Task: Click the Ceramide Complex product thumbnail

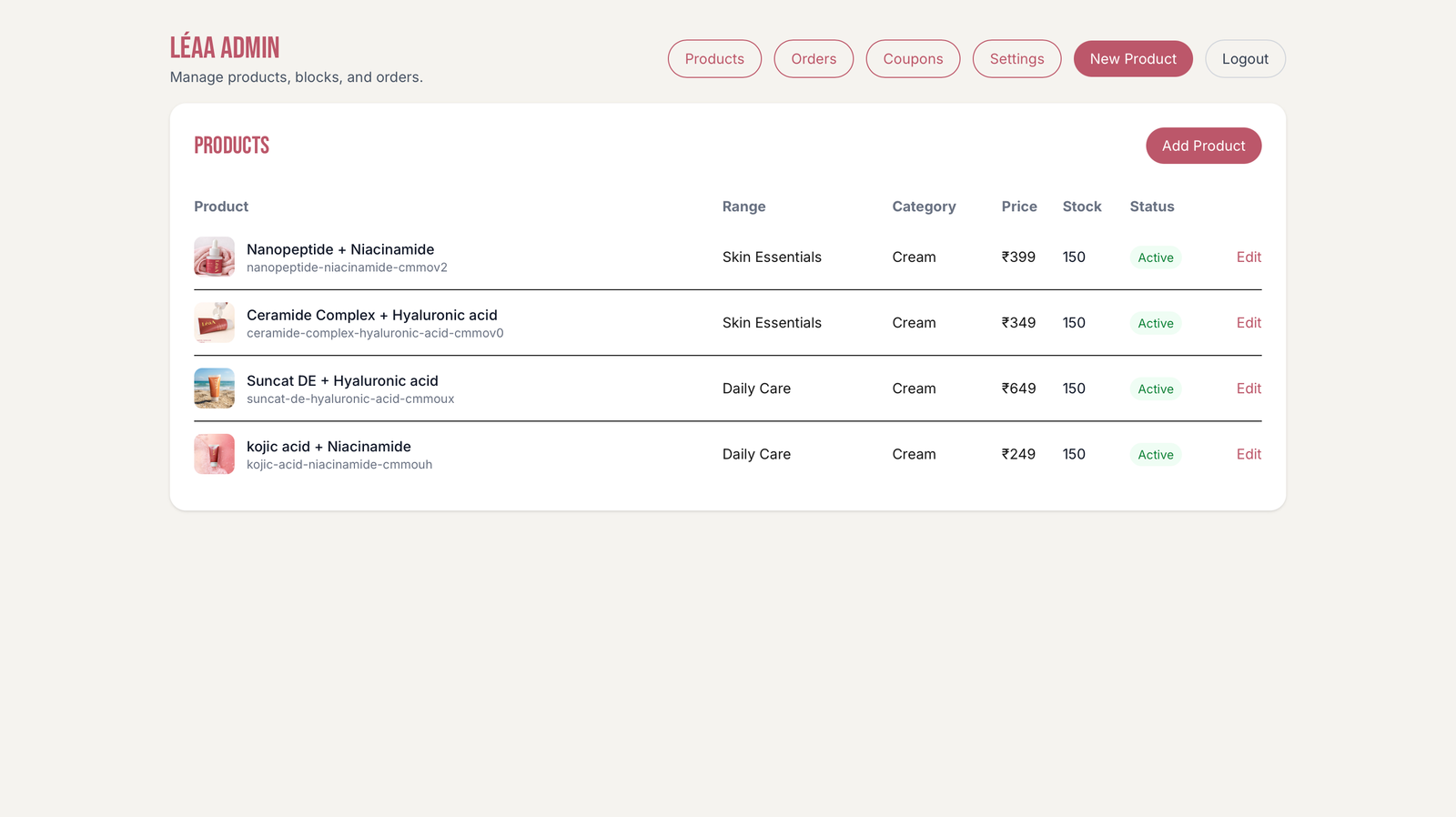Action: click(214, 322)
